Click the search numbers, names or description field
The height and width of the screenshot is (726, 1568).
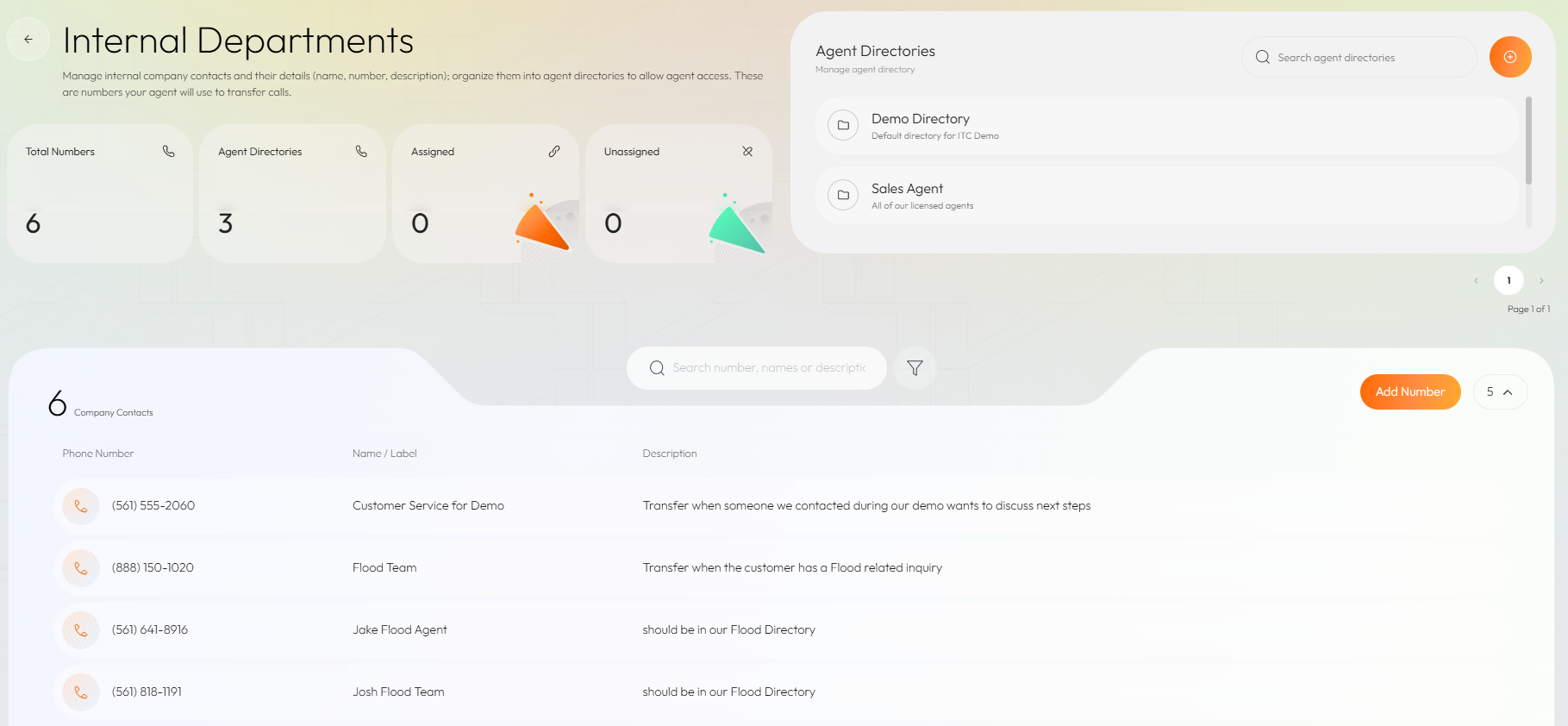[x=768, y=368]
